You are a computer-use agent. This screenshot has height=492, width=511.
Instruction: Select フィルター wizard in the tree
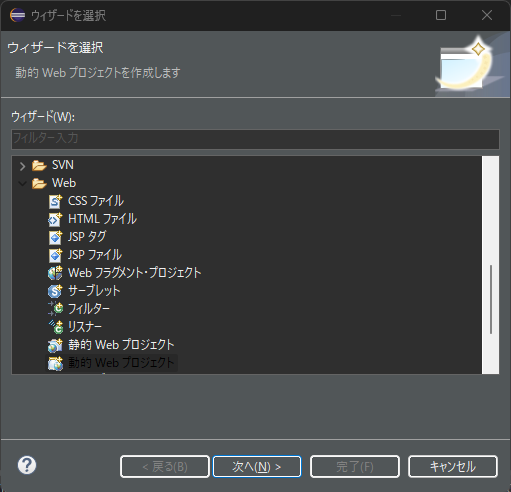[89, 309]
